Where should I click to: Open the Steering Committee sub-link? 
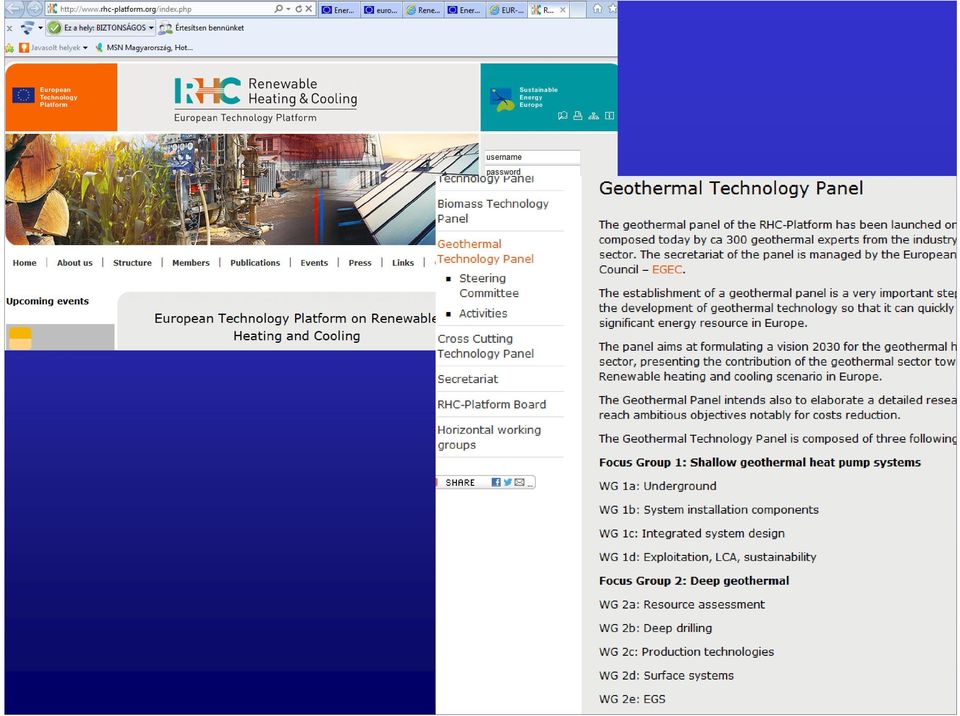tap(489, 286)
